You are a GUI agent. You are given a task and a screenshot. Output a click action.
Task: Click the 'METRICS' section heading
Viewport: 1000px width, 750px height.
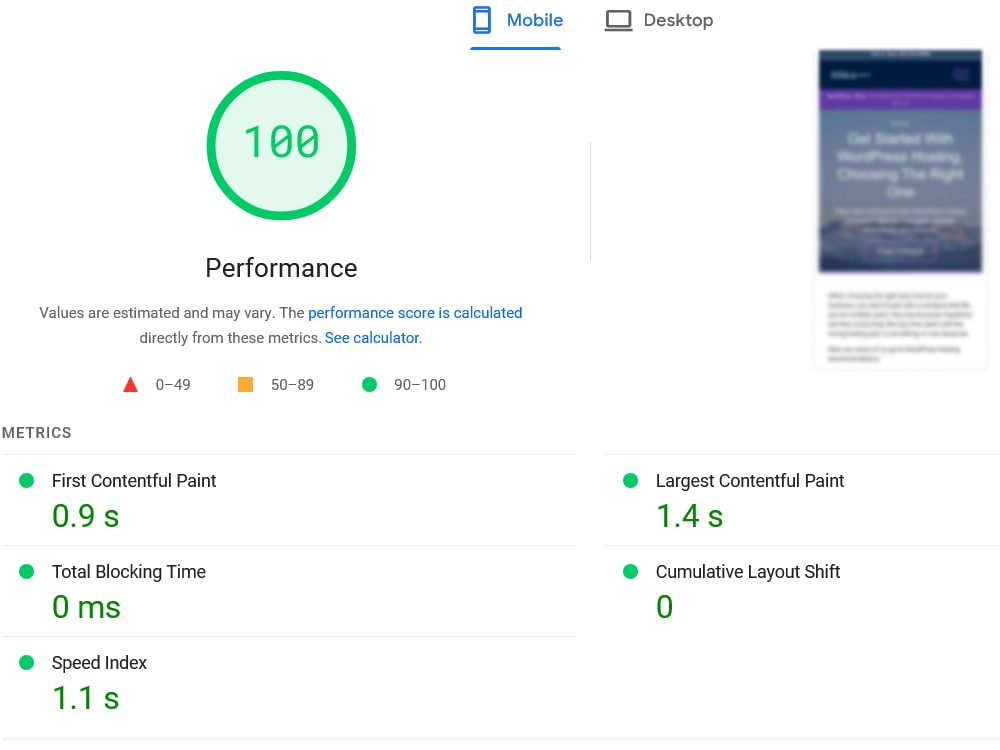(36, 433)
